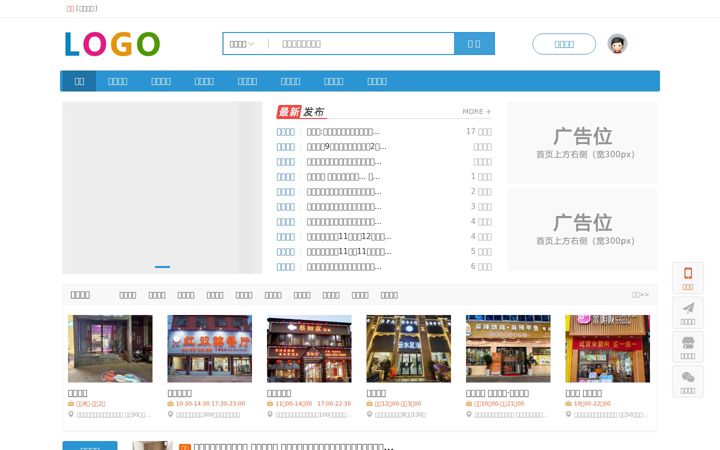The width and height of the screenshot is (720, 450).
Task: Click the hours icon beside 12:00-3:00 hours
Action: (x=369, y=404)
